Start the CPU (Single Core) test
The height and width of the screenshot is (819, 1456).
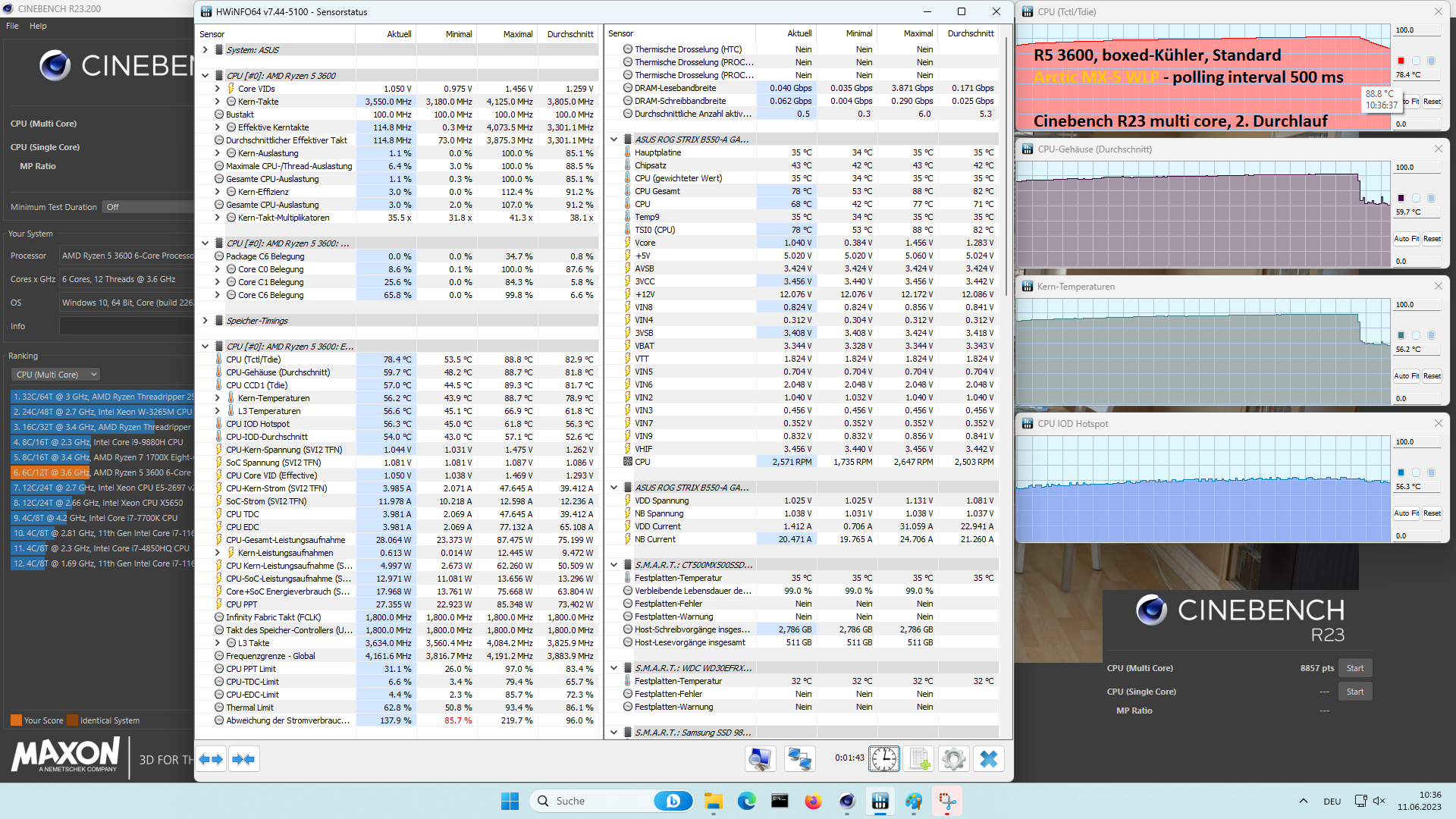(x=1354, y=692)
